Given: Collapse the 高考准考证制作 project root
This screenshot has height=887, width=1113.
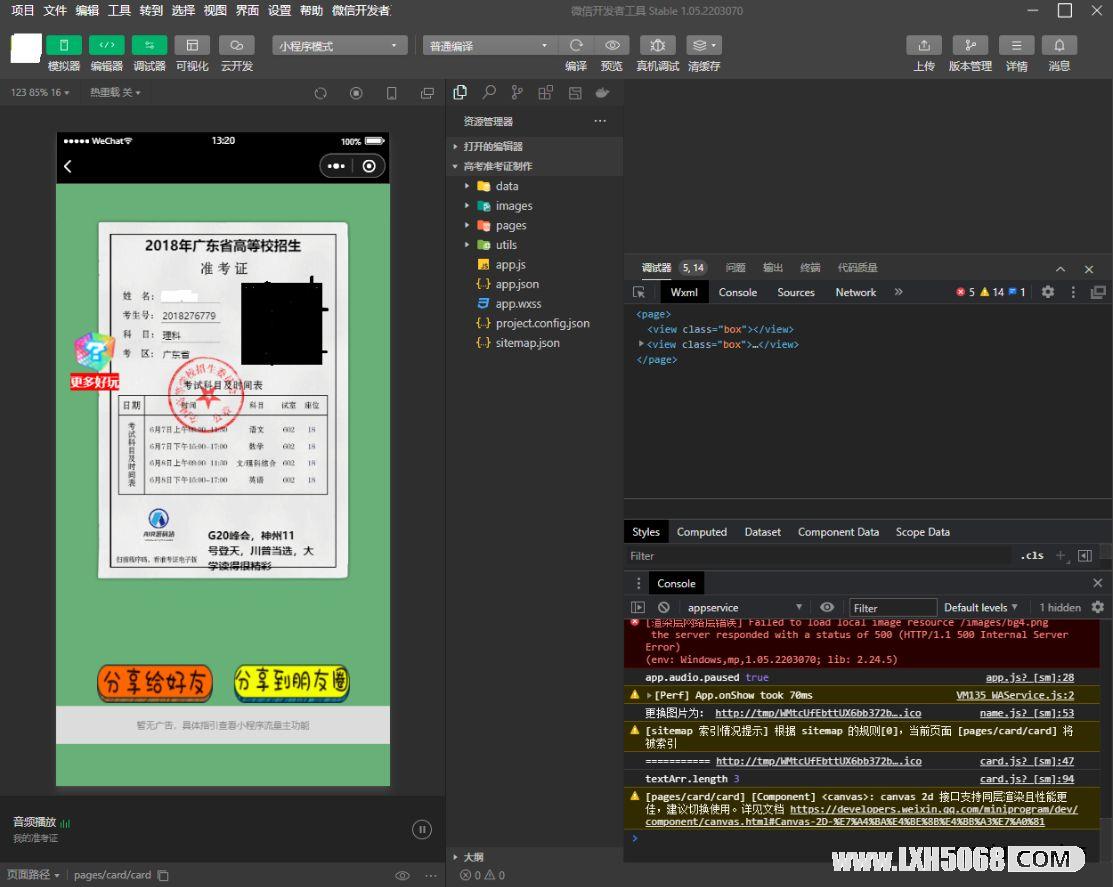Looking at the screenshot, I should pyautogui.click(x=535, y=166).
